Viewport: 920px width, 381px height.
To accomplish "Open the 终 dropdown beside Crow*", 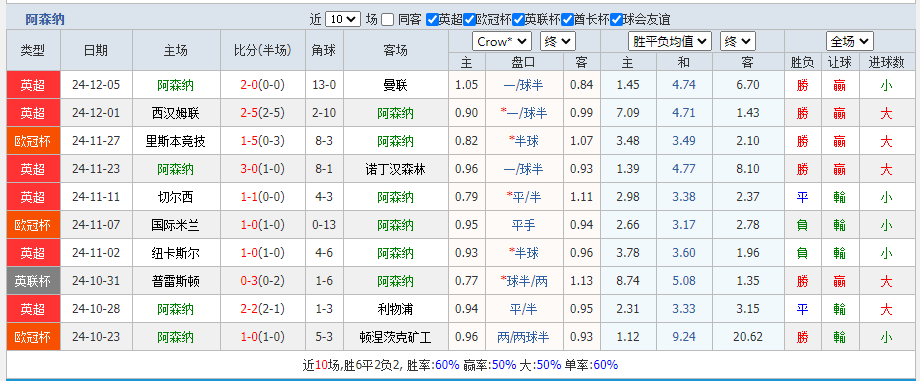I will (558, 42).
